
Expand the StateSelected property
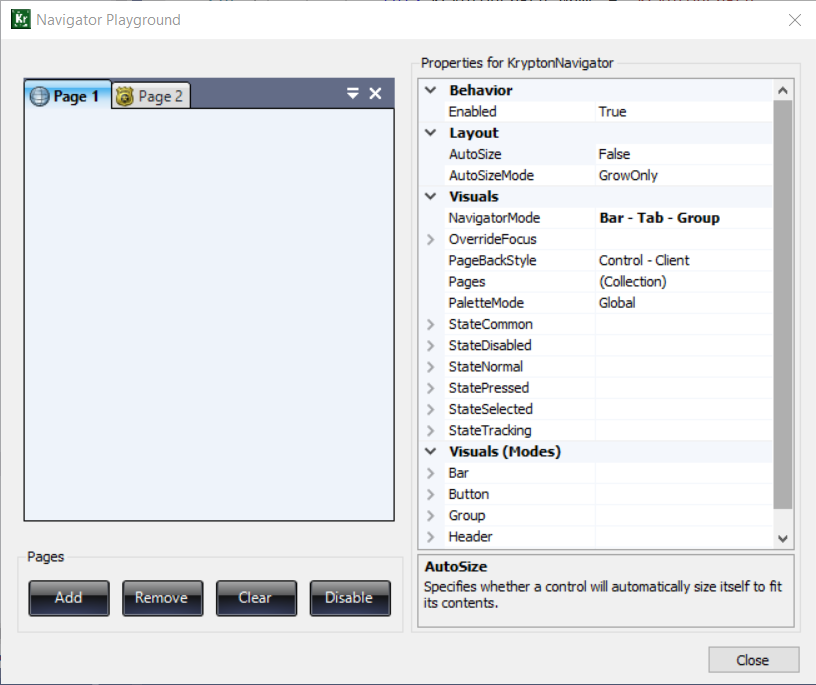(x=430, y=409)
